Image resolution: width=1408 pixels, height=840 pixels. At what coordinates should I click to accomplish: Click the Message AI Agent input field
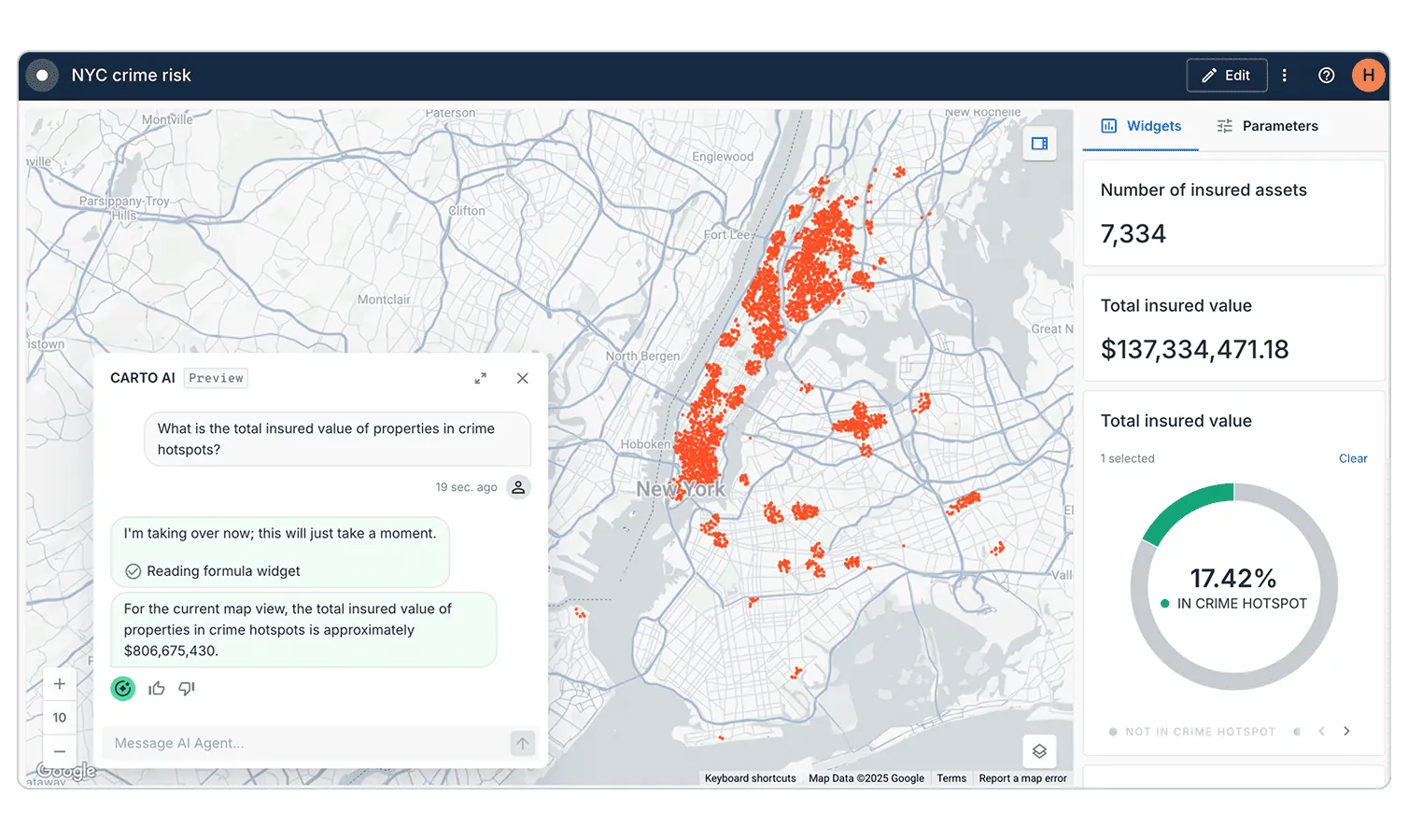(280, 743)
